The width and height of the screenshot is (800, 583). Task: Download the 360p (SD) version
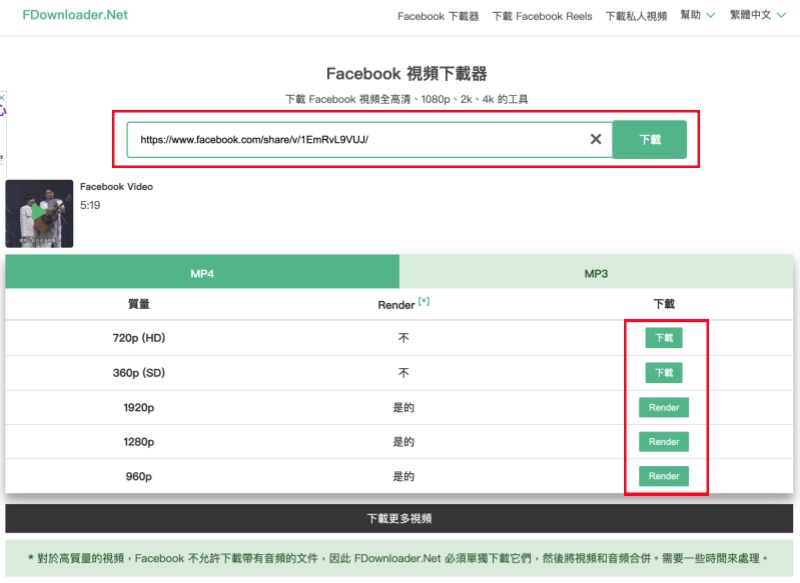point(664,373)
